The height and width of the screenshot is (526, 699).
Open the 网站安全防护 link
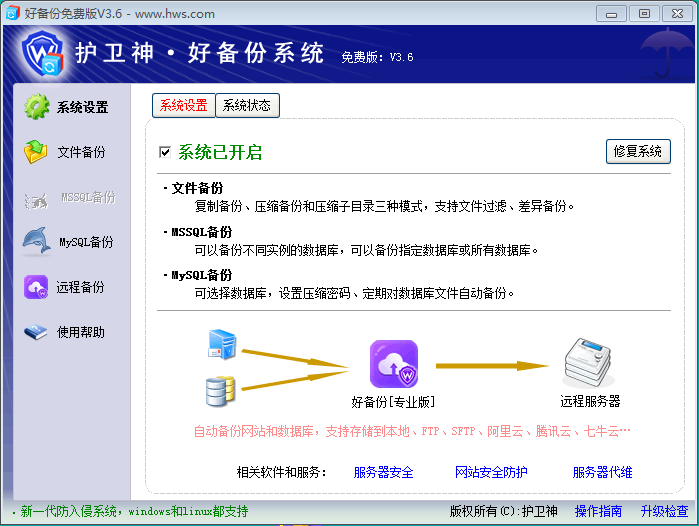coord(491,472)
